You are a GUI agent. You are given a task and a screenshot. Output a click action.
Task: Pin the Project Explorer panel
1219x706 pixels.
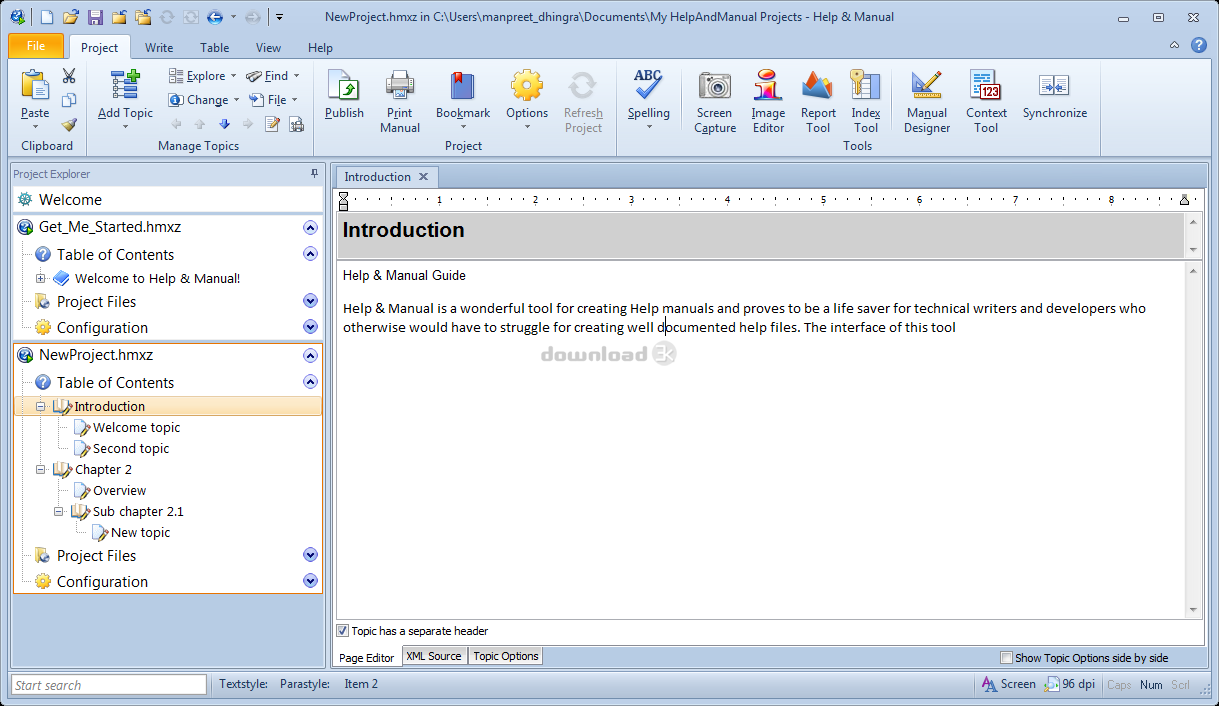point(315,174)
